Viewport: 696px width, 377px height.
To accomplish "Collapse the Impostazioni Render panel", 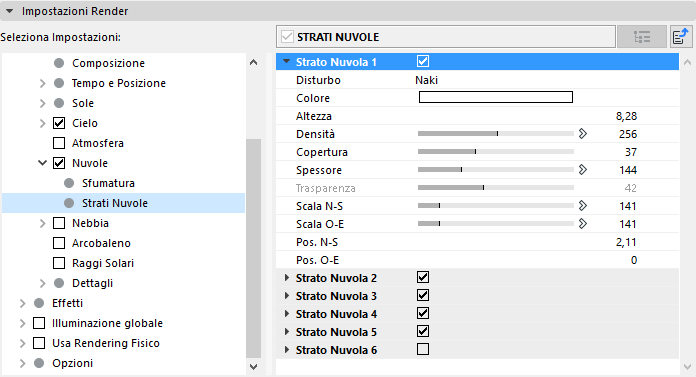I will (x=9, y=11).
